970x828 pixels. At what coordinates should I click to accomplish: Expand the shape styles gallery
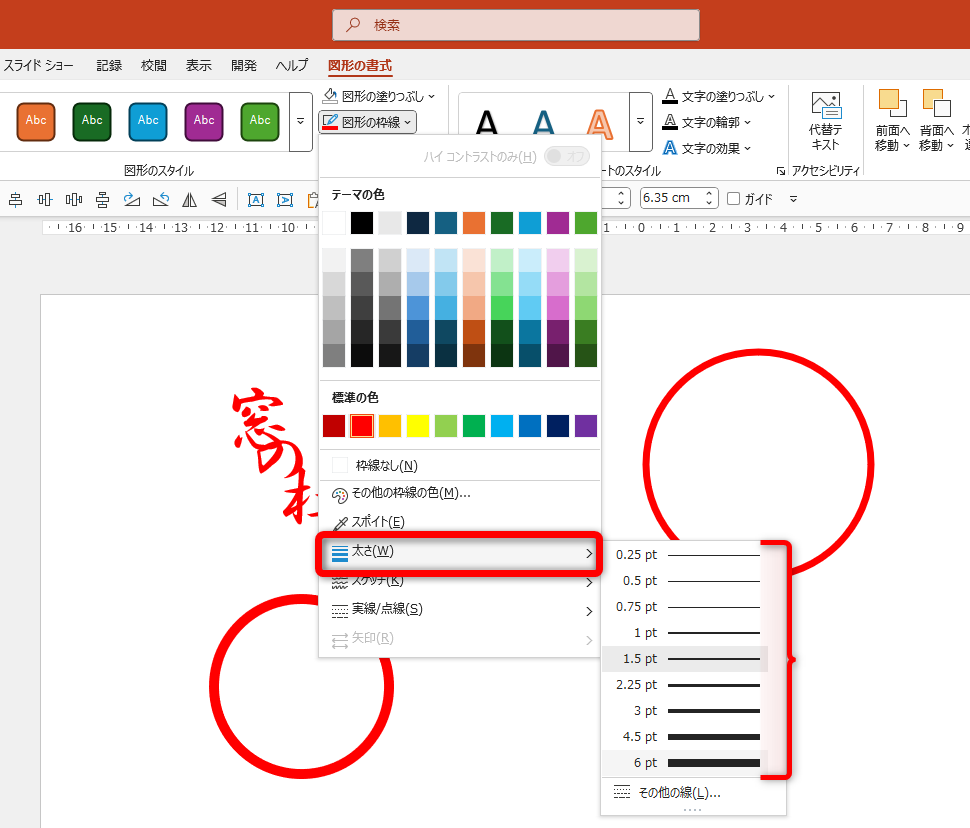299,121
